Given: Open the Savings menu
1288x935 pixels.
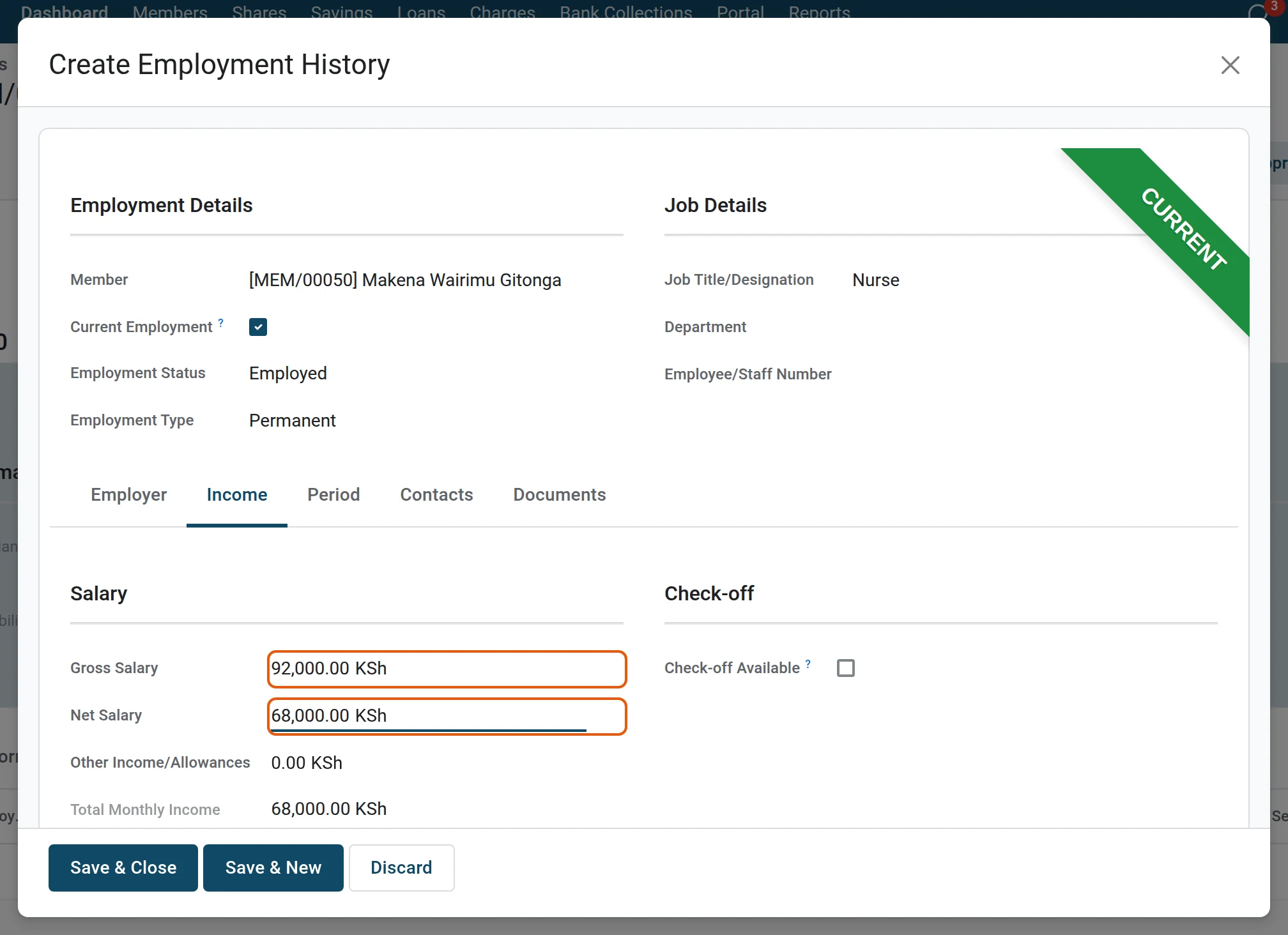Looking at the screenshot, I should click(341, 11).
